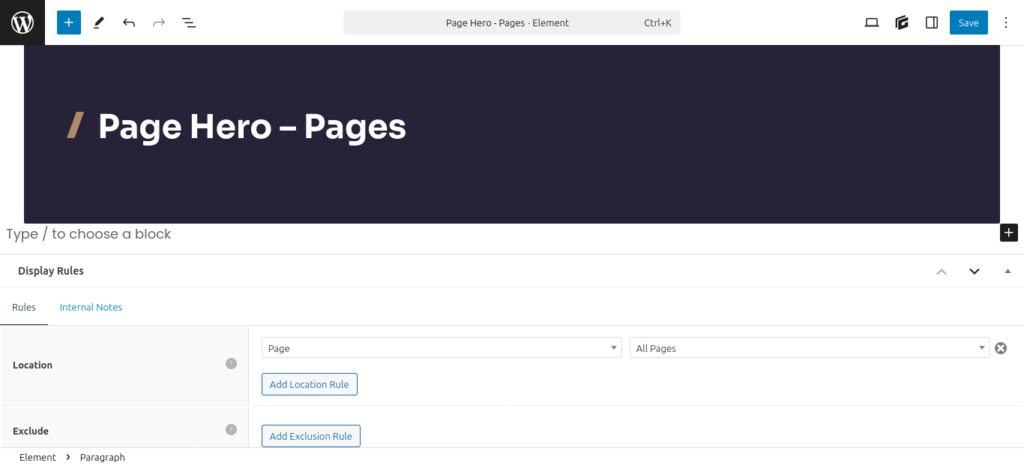
Task: Open the Page Hero command palette bar
Action: click(511, 23)
